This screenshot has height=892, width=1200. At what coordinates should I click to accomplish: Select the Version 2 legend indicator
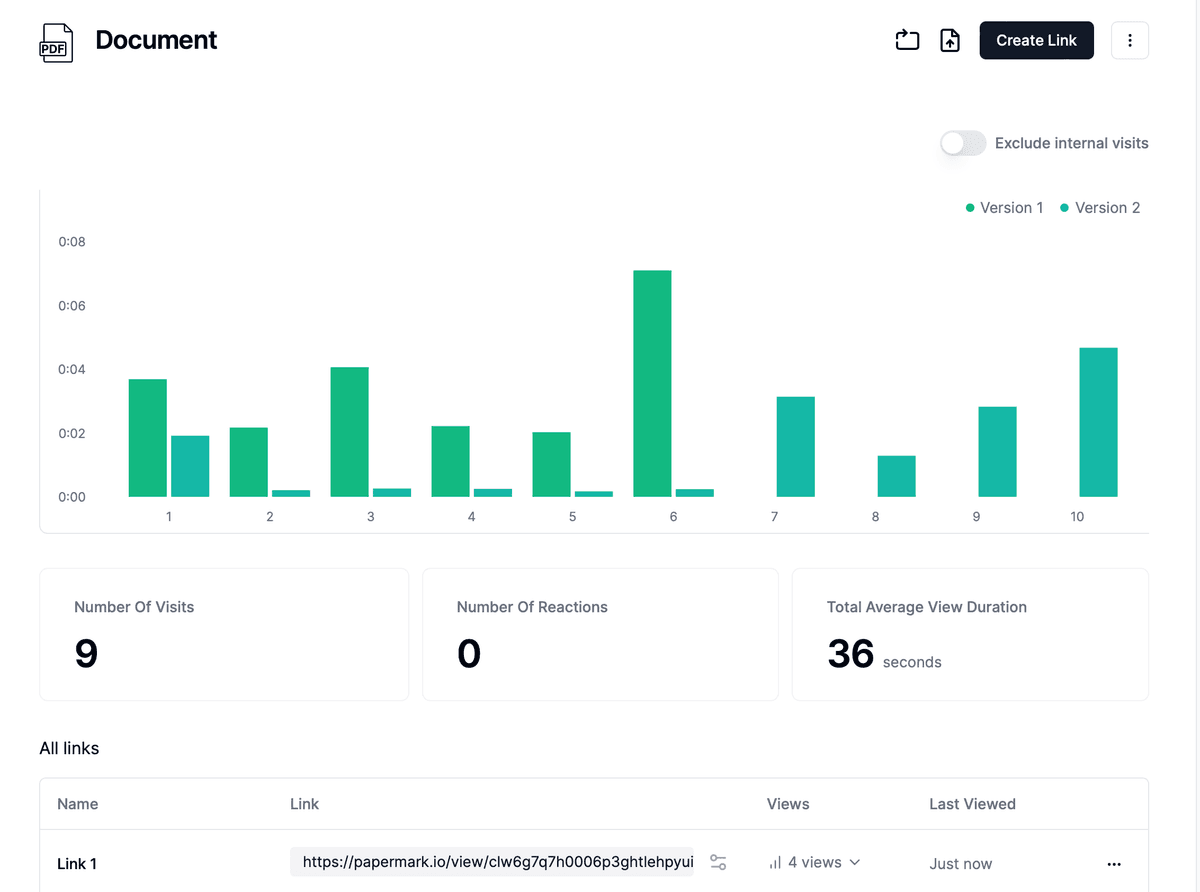1064,207
